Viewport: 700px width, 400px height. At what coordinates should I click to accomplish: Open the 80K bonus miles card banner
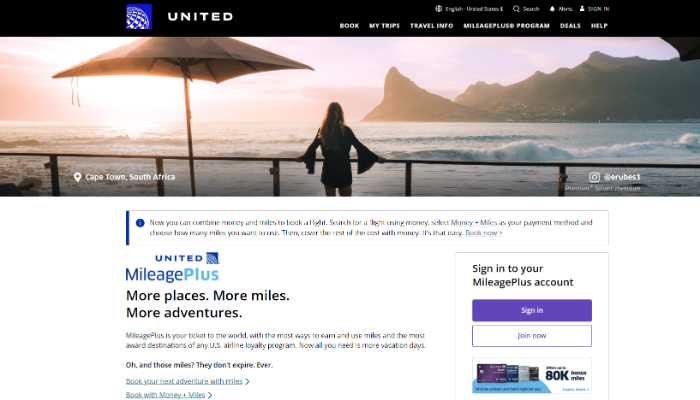(x=532, y=376)
